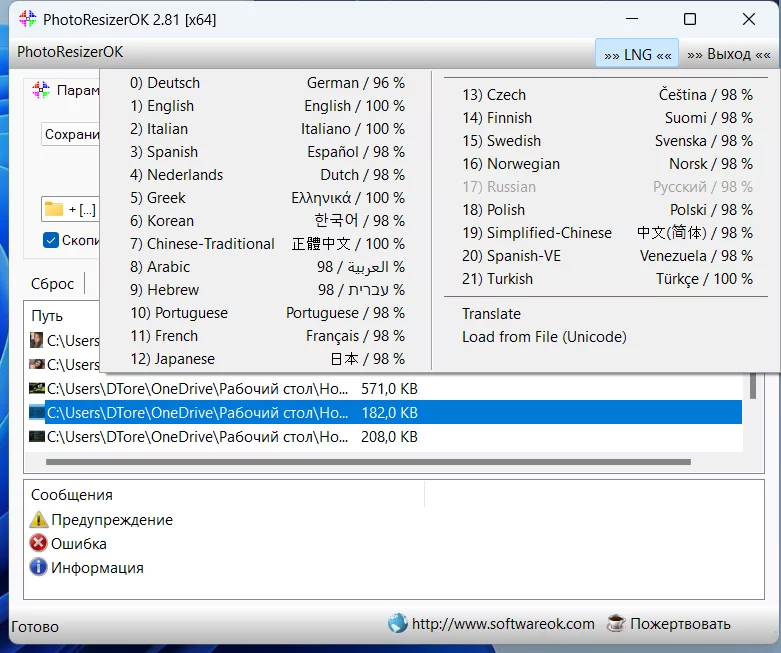Select 11) French language
The height and width of the screenshot is (653, 781).
[x=267, y=336]
